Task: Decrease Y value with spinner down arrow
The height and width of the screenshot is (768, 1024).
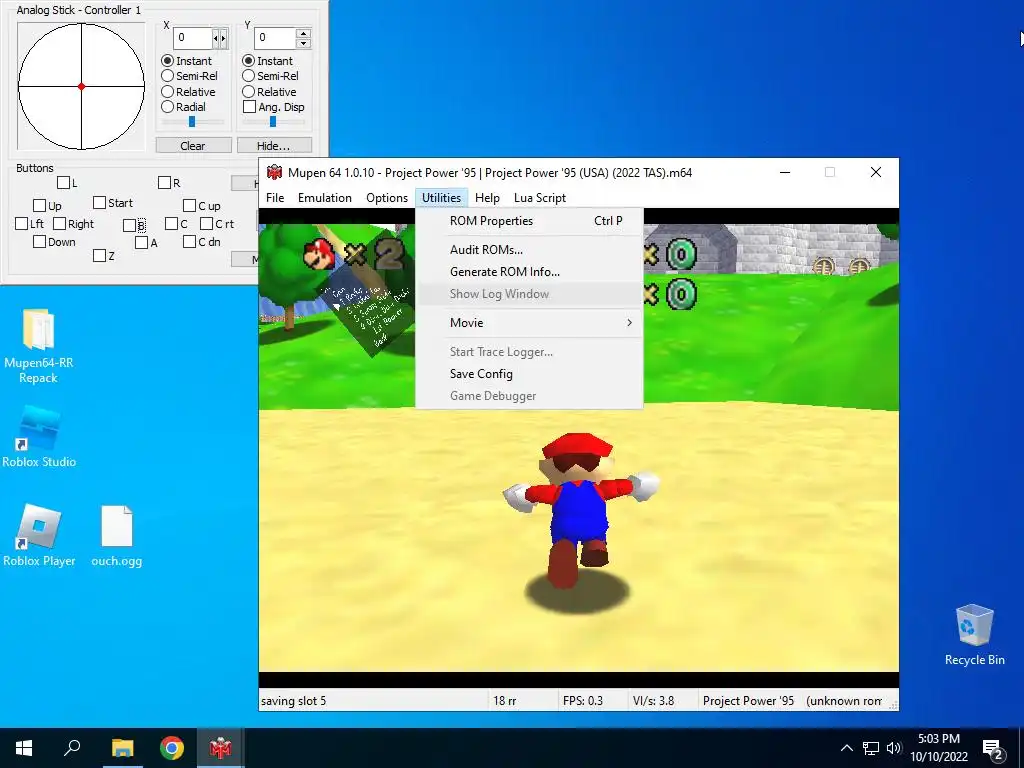Action: 303,43
